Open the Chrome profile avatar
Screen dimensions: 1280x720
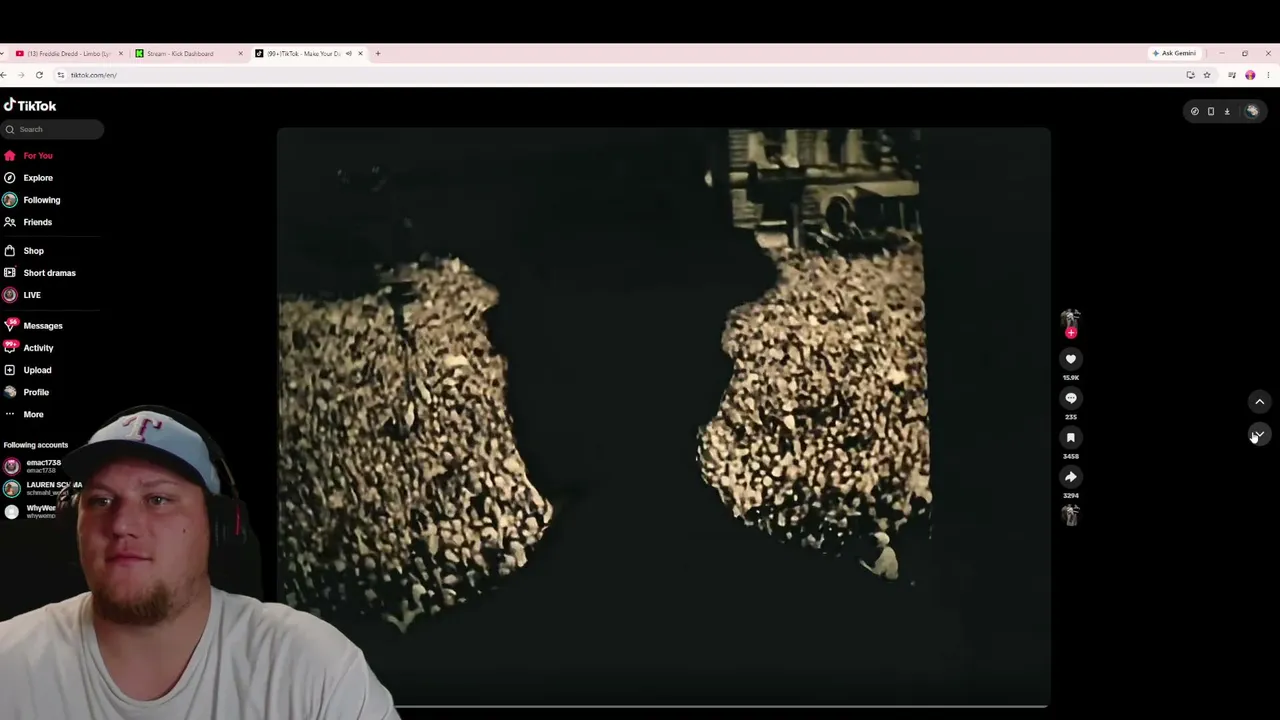tap(1250, 75)
